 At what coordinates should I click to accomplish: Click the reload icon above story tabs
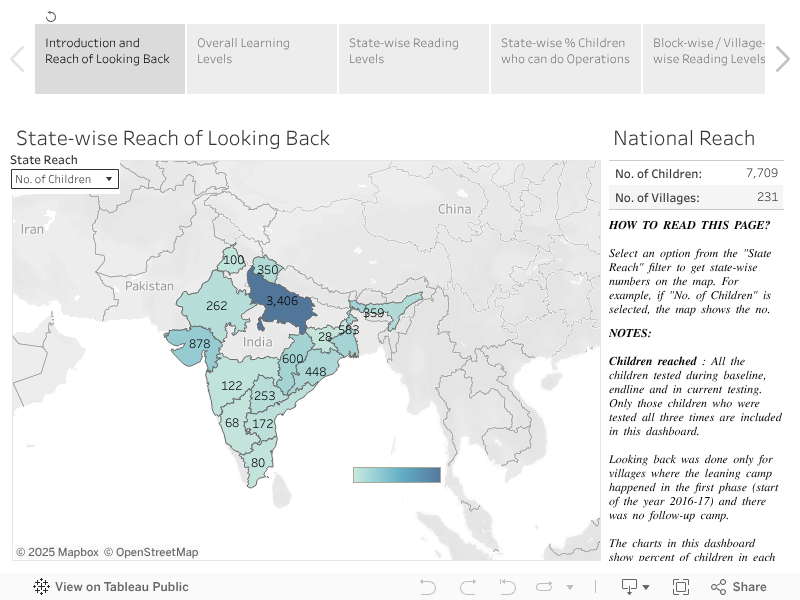pos(51,17)
